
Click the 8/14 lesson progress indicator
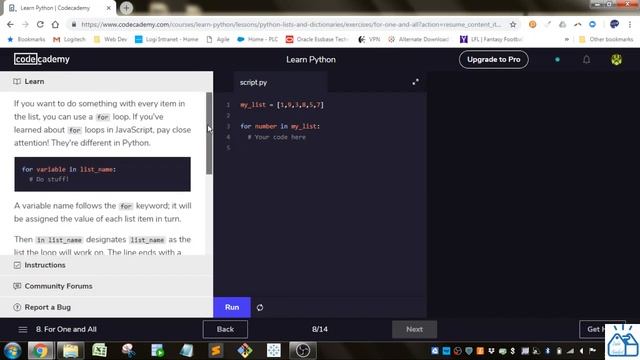(320, 329)
